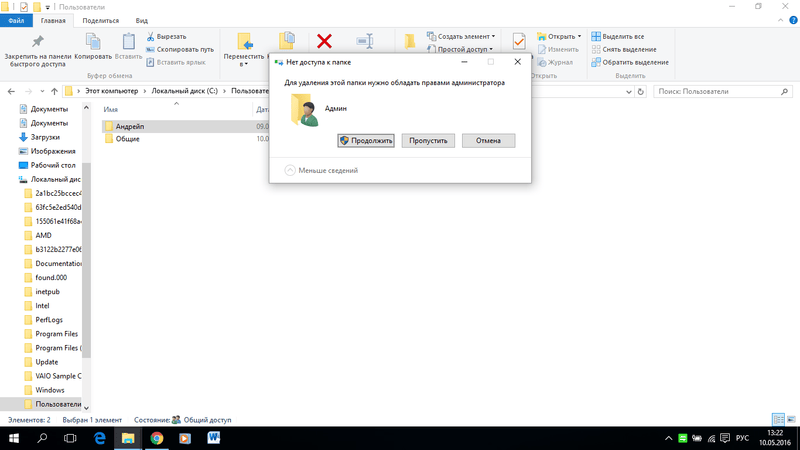The image size is (800, 450).
Task: Select Локальный диск in navigation pane
Action: point(50,179)
